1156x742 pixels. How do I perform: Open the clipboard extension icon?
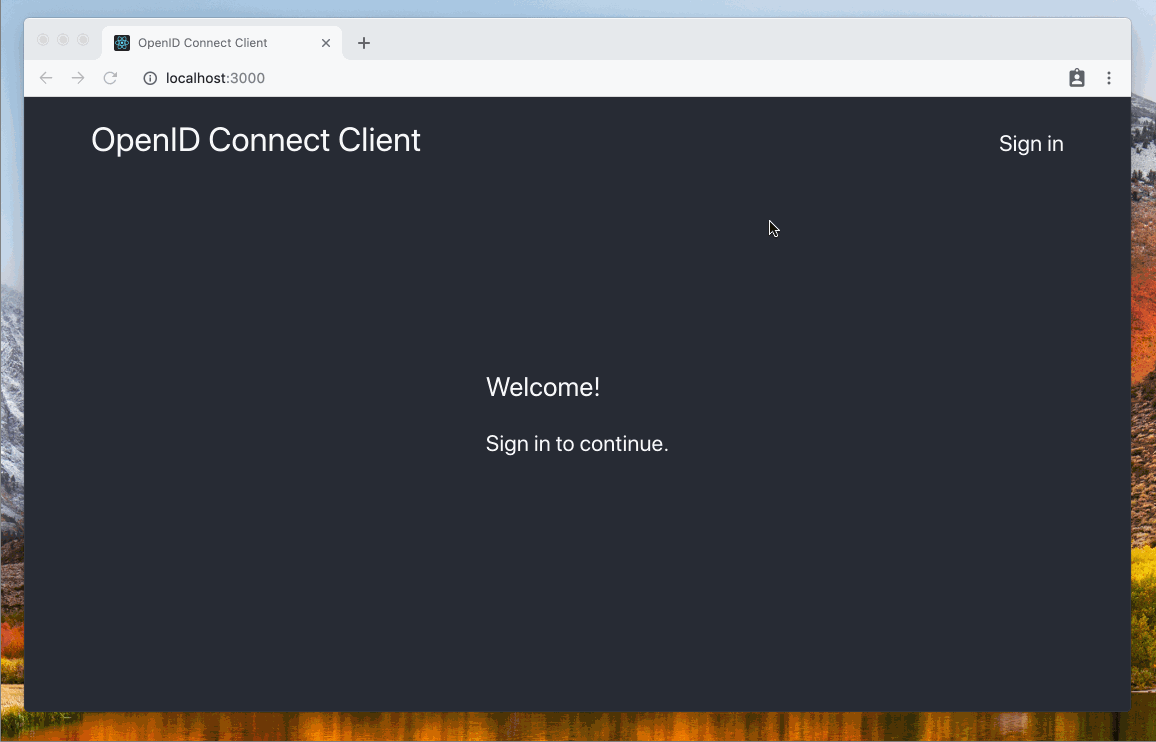(x=1076, y=78)
